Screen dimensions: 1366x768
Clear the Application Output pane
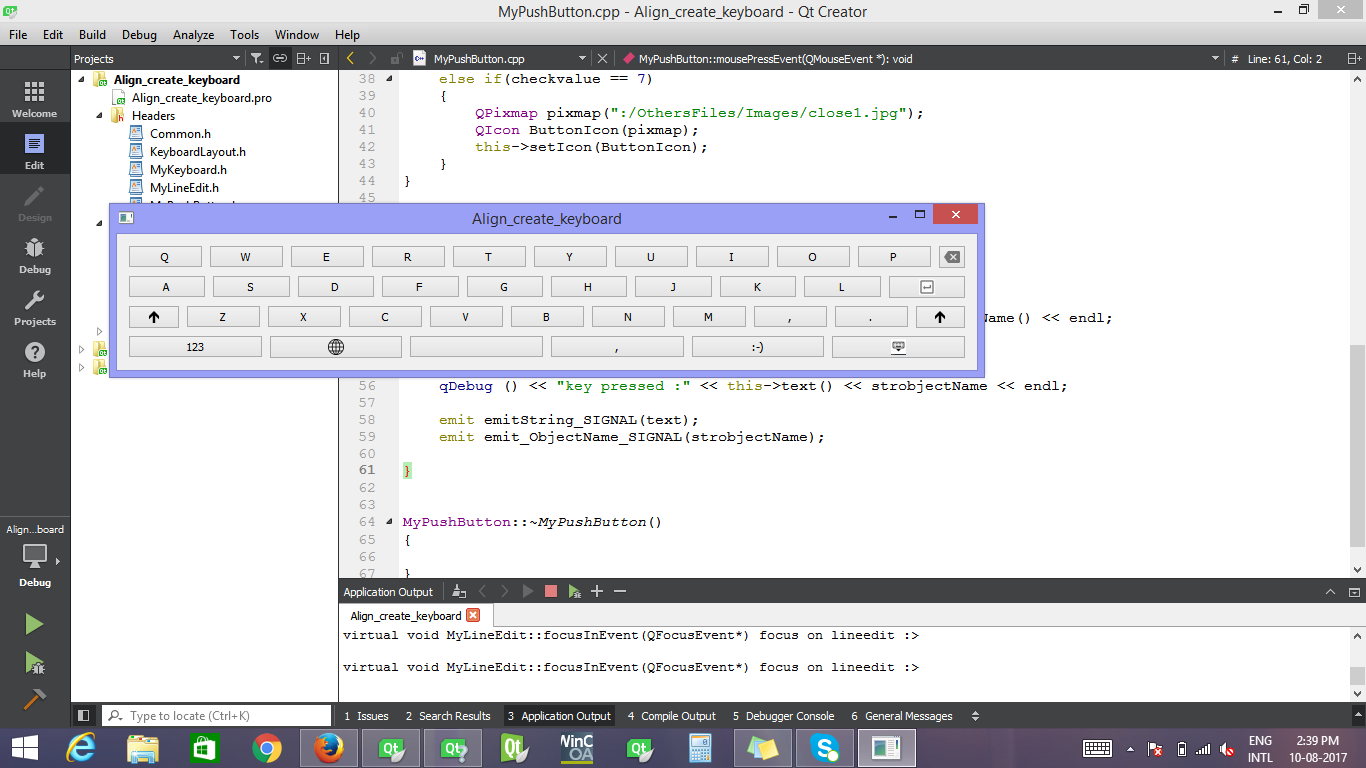[x=458, y=591]
